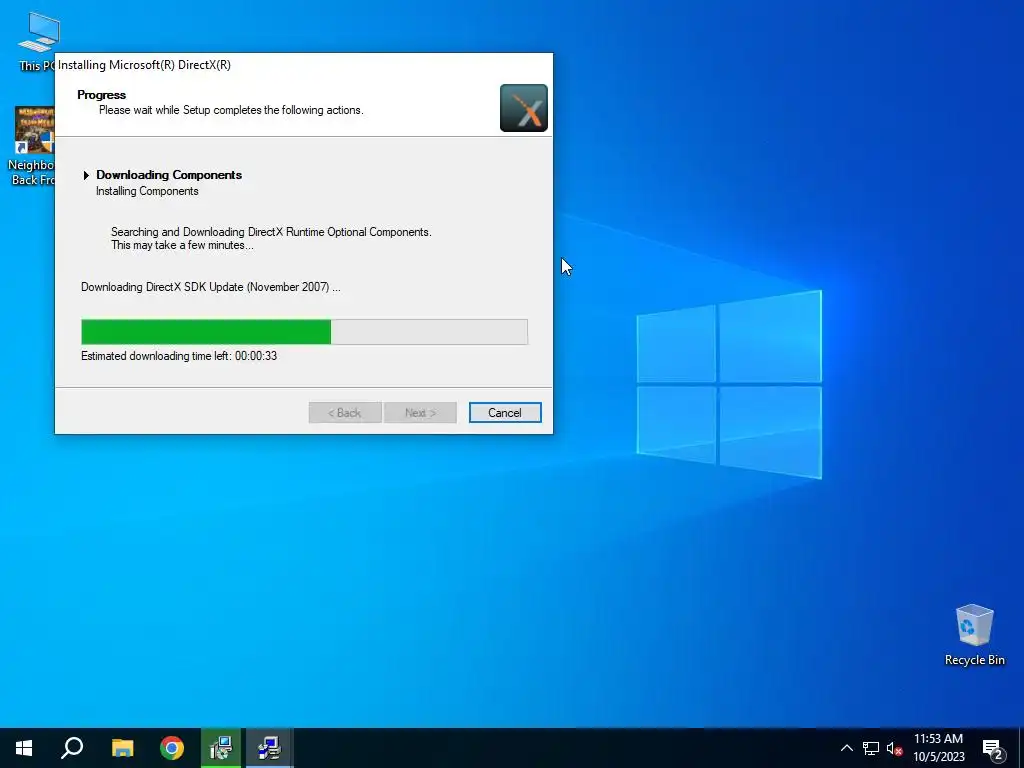Viewport: 1024px width, 768px height.
Task: Click the Cancel button in DirectX setup
Action: tap(505, 413)
